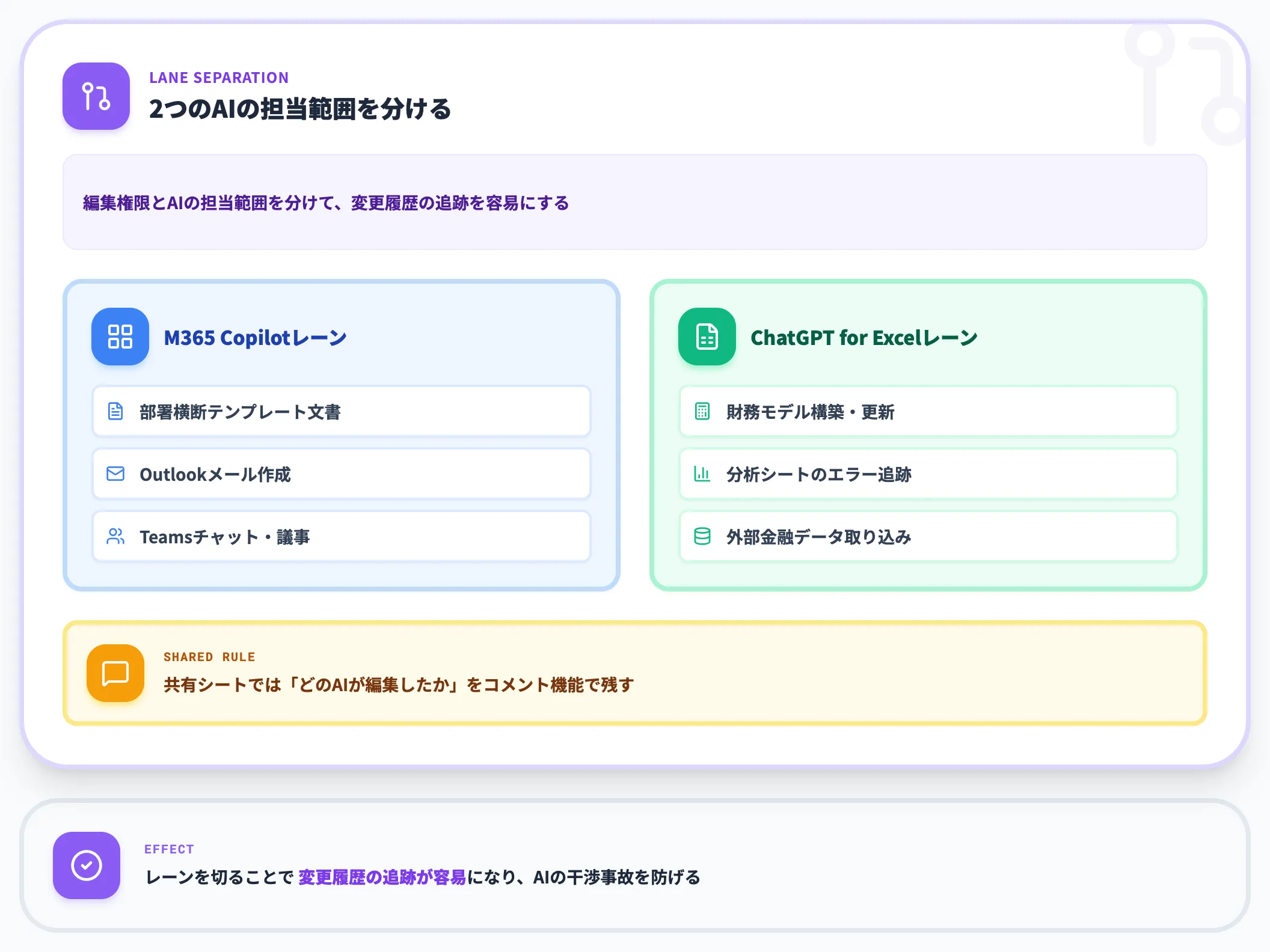
Task: Select the Outlookメール作成 row
Action: pos(342,474)
